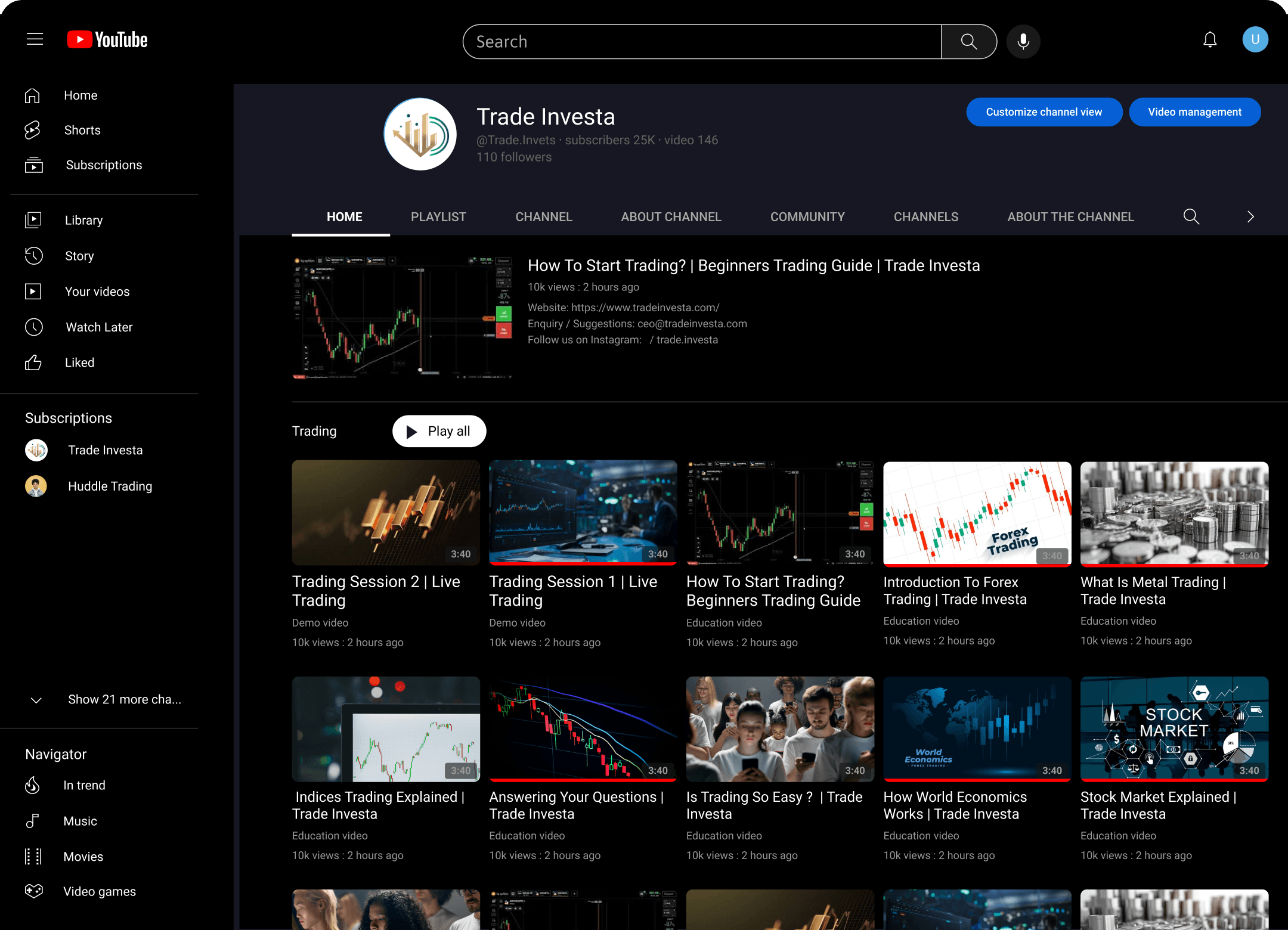Click the search magnifier button
Screen dimensions: 1288x930
click(x=969, y=42)
